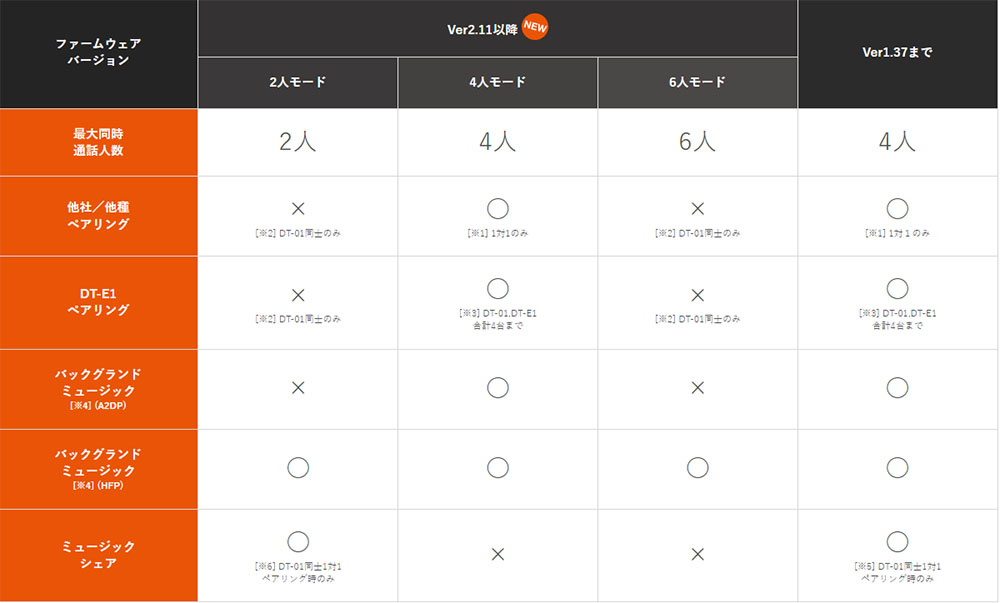The width and height of the screenshot is (1000, 603).
Task: Click the Ver2.11以降 header text
Action: 482,30
